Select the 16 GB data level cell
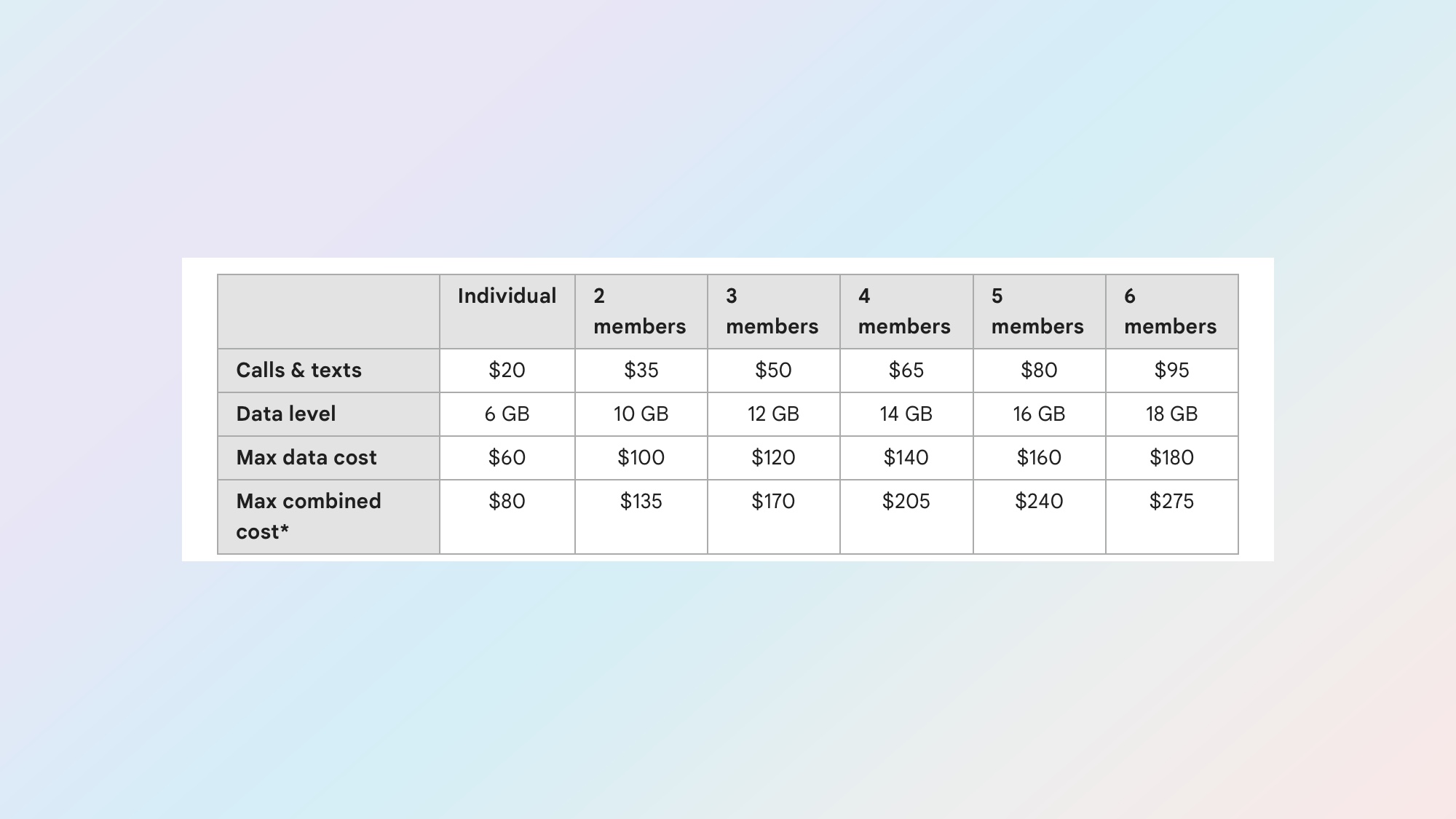This screenshot has height=819, width=1456. [1039, 414]
